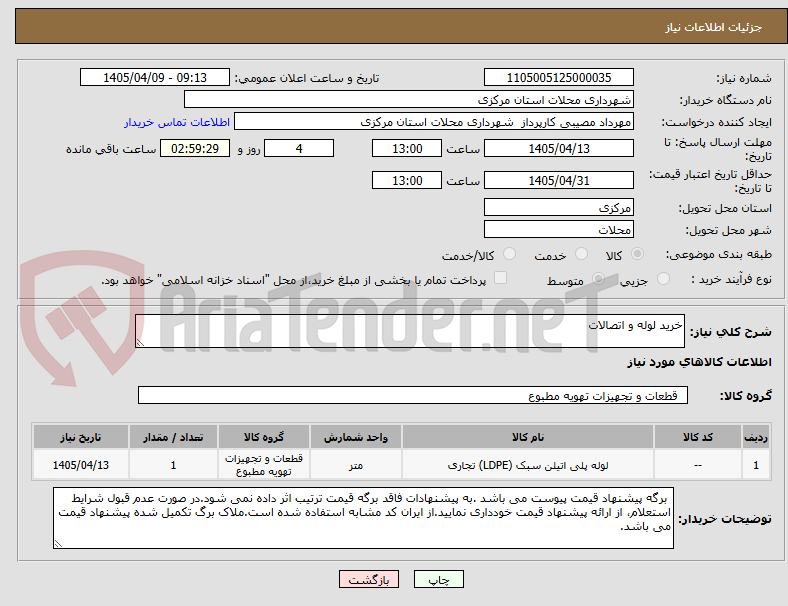Image resolution: width=788 pixels, height=606 pixels.
Task: Click the شماره نیاز number field
Action: coord(559,77)
